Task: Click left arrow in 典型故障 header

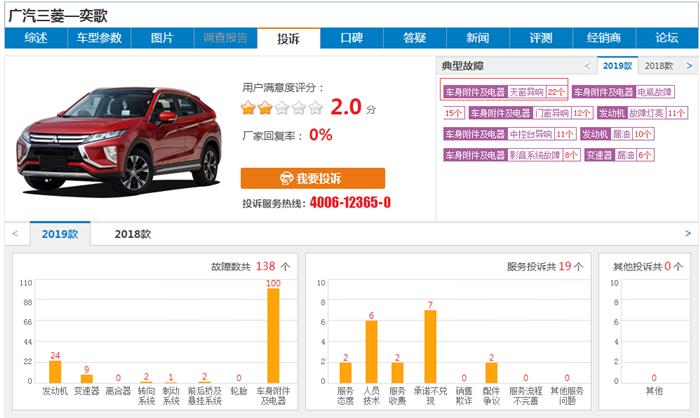Action: (x=587, y=66)
